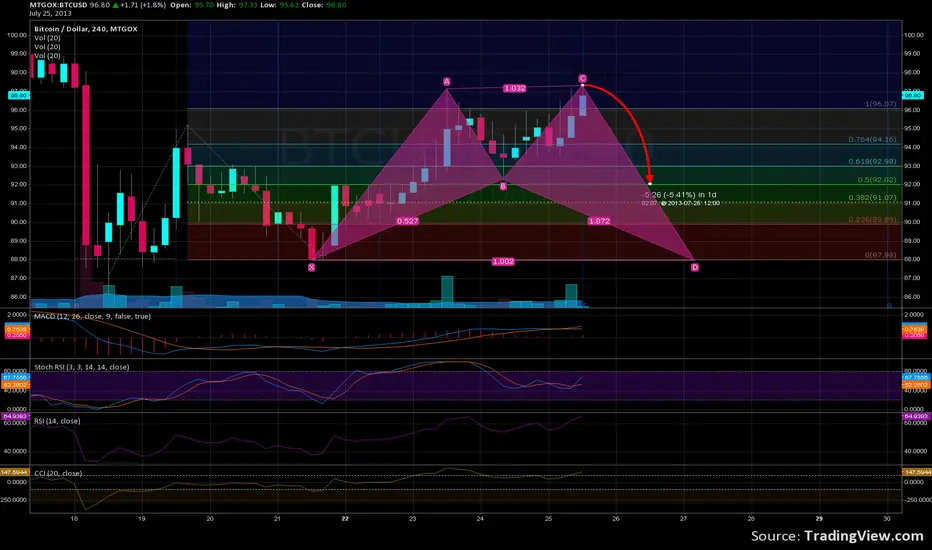Click the 2013-07-26 12:00 forecast timestamp
The height and width of the screenshot is (550, 932).
693,203
